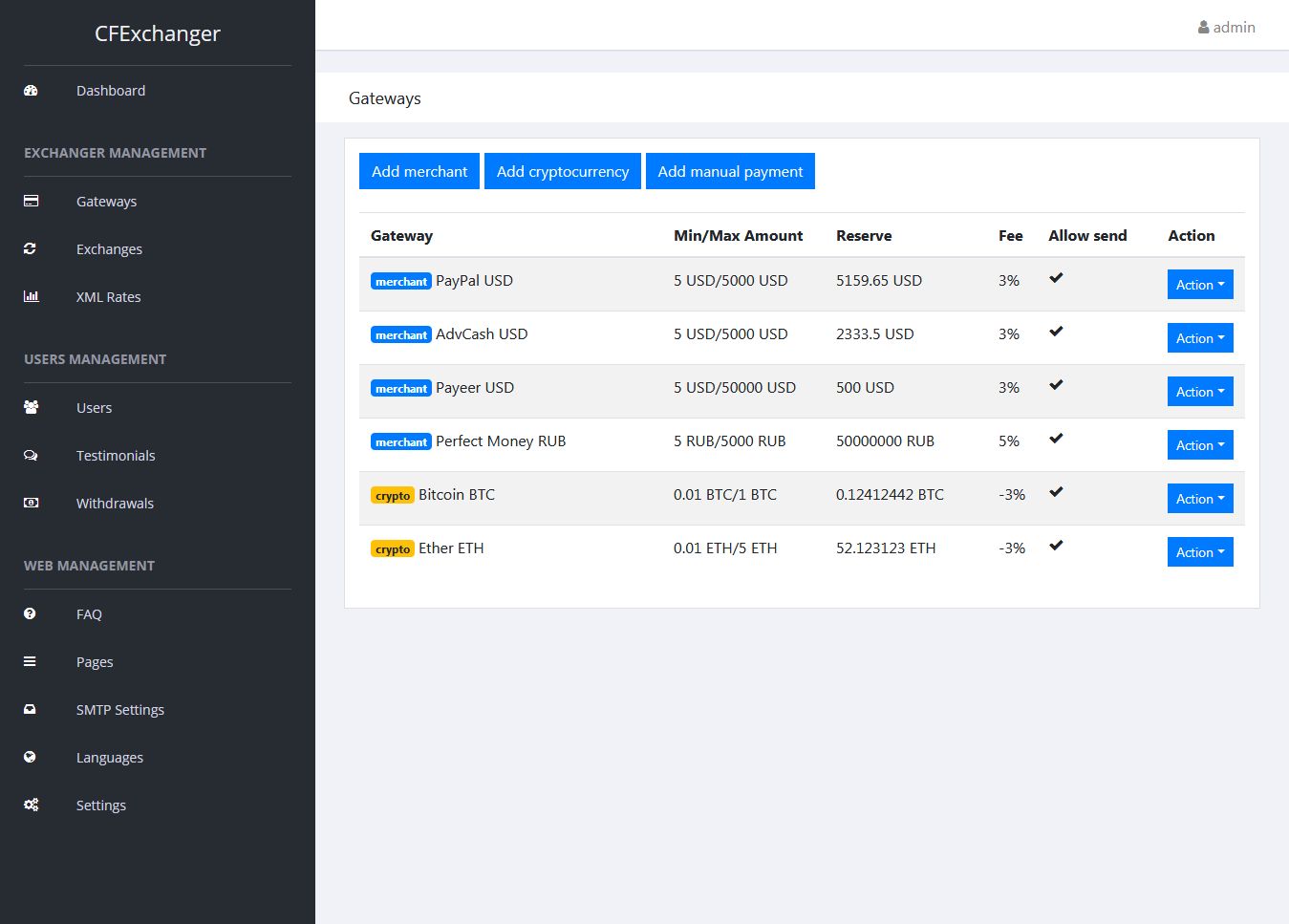Click the Users group icon
Screen dimensions: 1289x924
click(31, 407)
